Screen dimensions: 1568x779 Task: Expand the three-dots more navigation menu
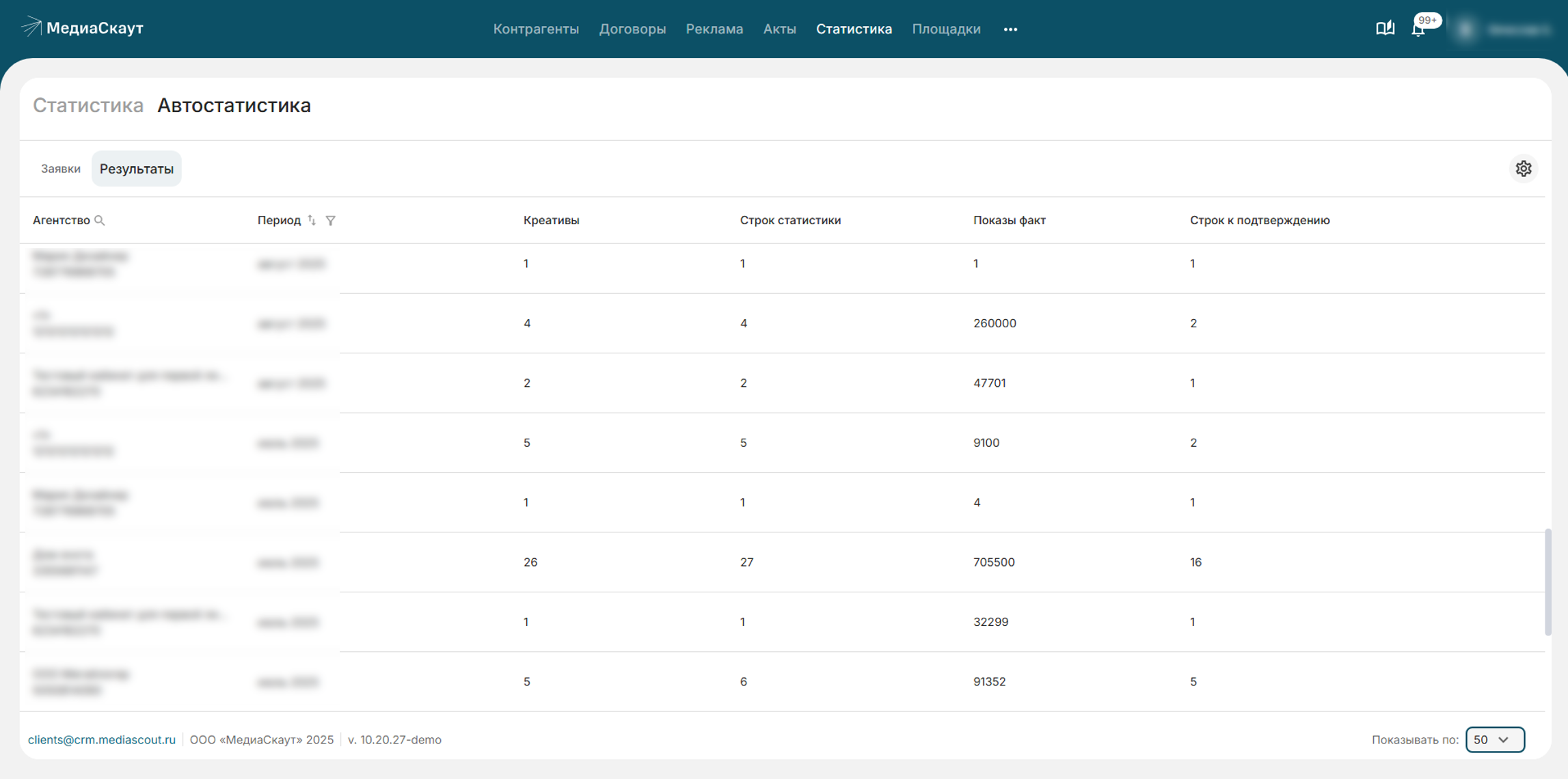click(1010, 29)
